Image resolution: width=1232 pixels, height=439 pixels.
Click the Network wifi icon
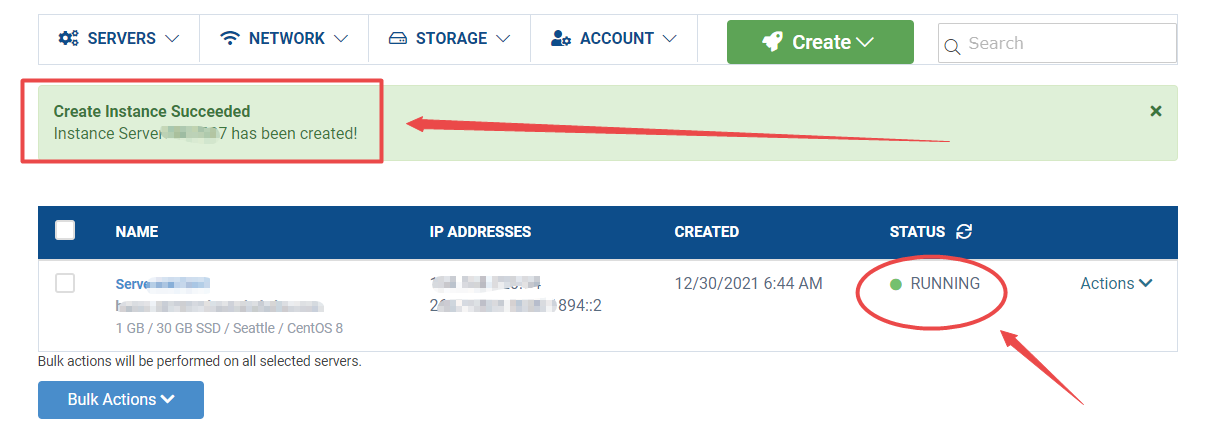(x=230, y=38)
